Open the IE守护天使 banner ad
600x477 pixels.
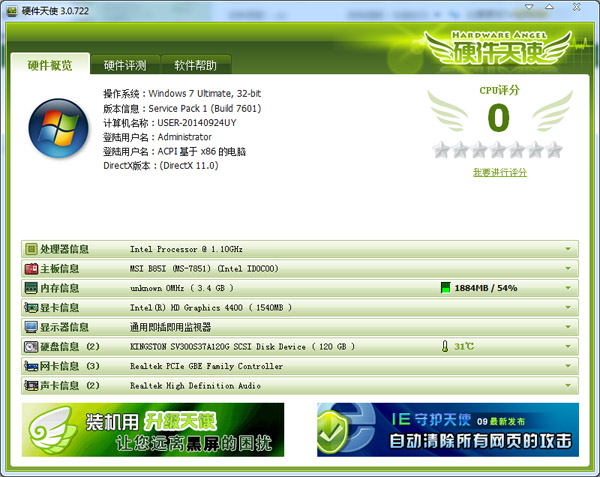coord(448,430)
